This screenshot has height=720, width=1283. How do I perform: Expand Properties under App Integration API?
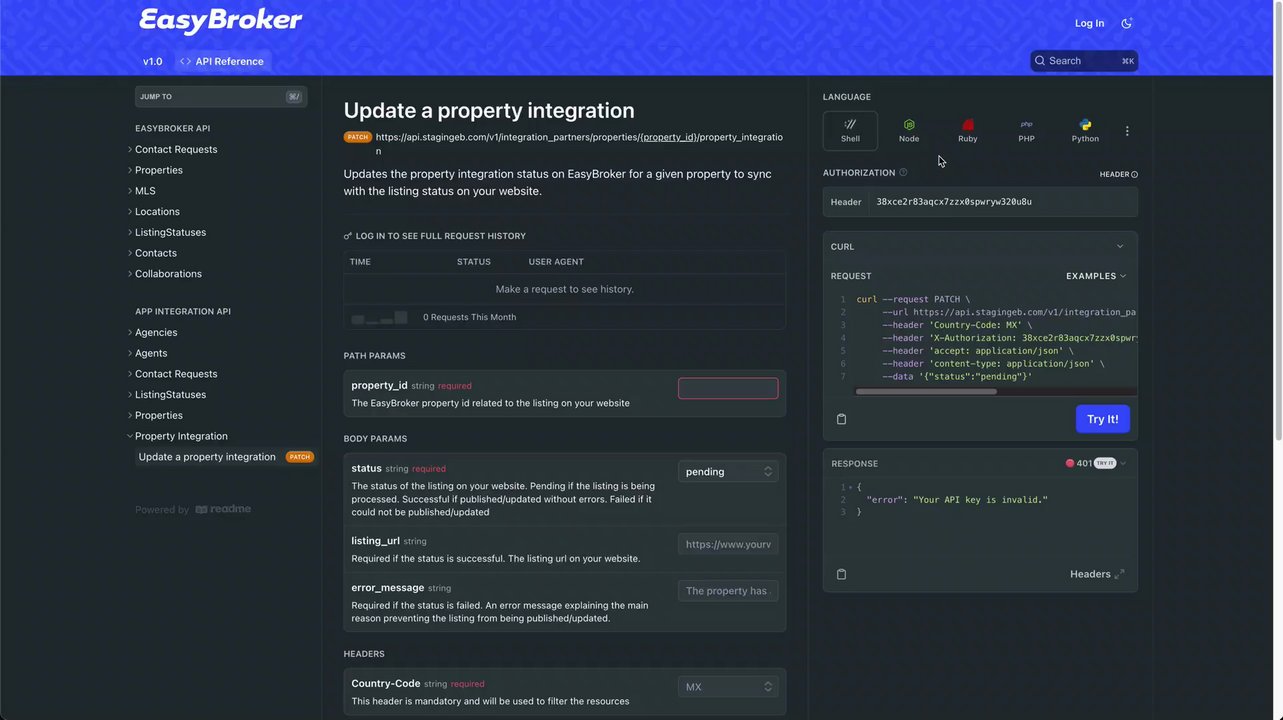(155, 415)
